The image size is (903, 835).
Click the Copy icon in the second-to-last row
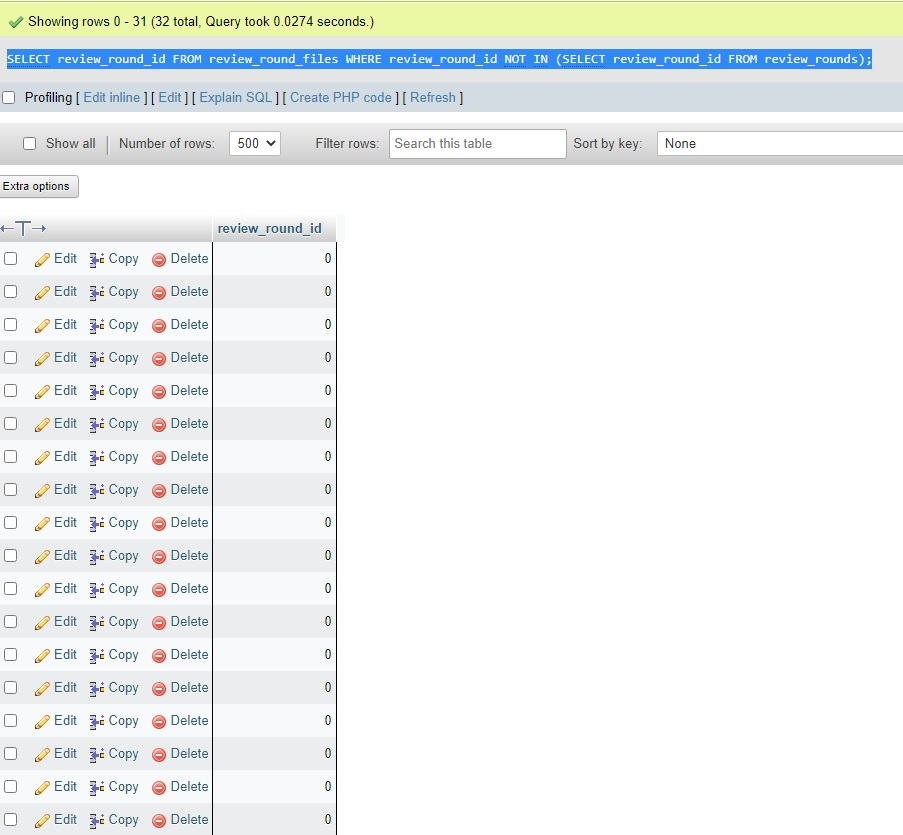click(97, 788)
